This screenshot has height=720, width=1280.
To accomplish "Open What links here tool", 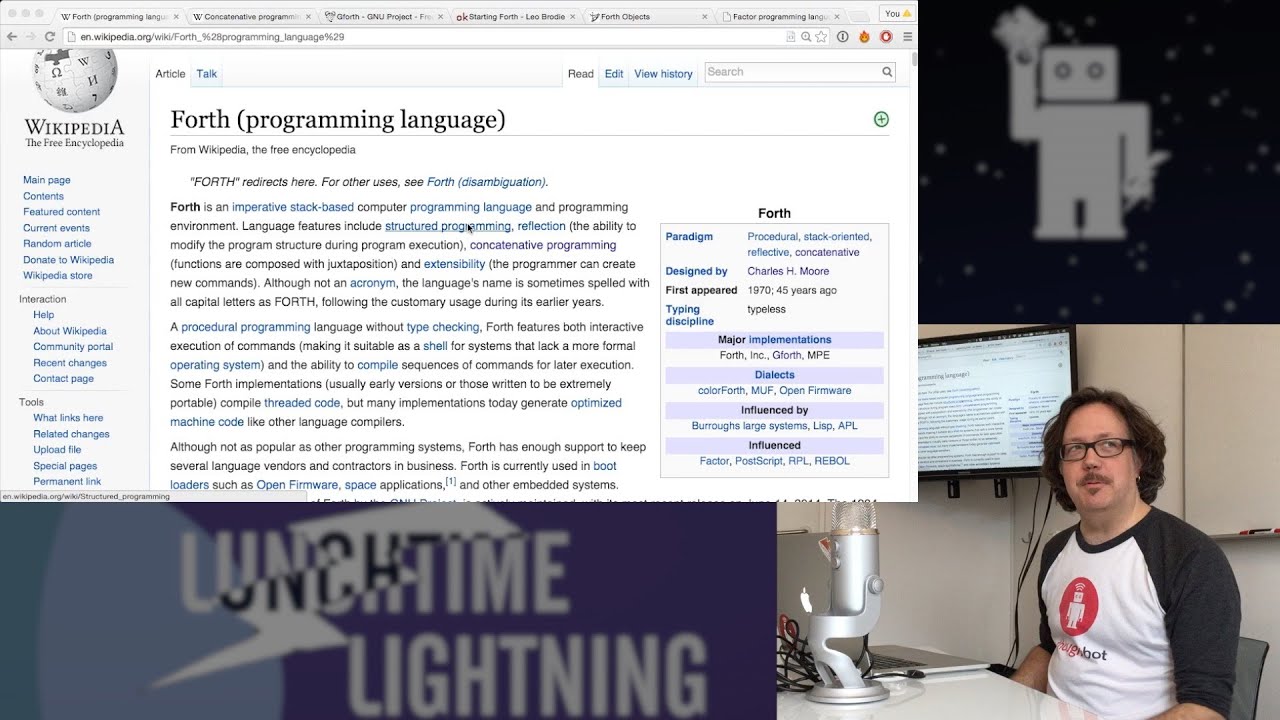I will 68,417.
